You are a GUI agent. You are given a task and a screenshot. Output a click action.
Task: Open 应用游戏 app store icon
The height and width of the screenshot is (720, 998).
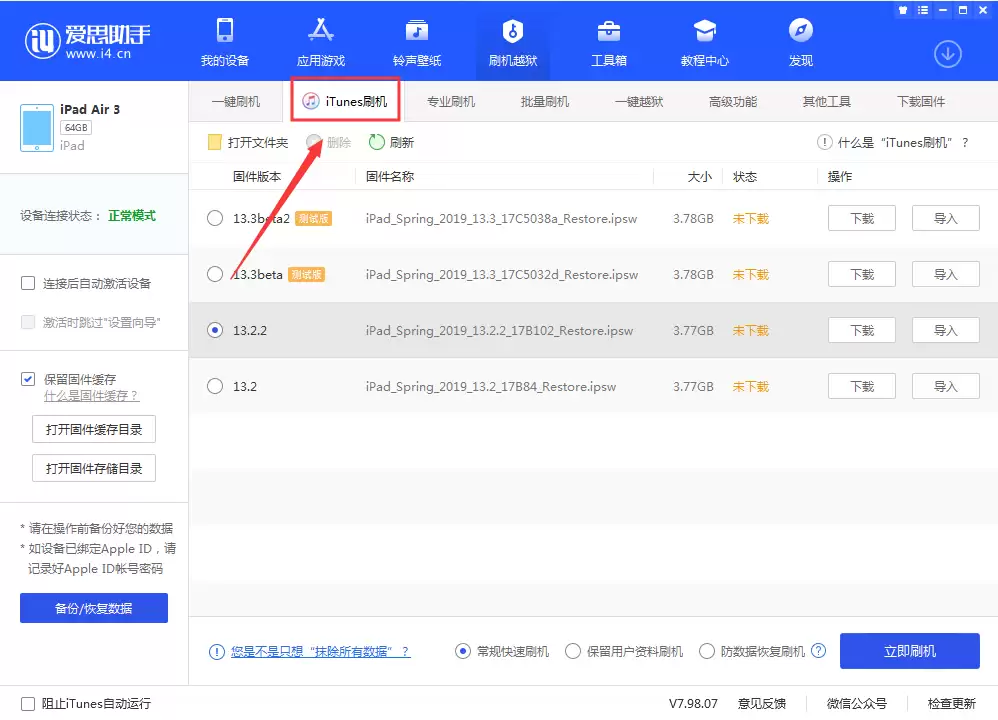[321, 30]
